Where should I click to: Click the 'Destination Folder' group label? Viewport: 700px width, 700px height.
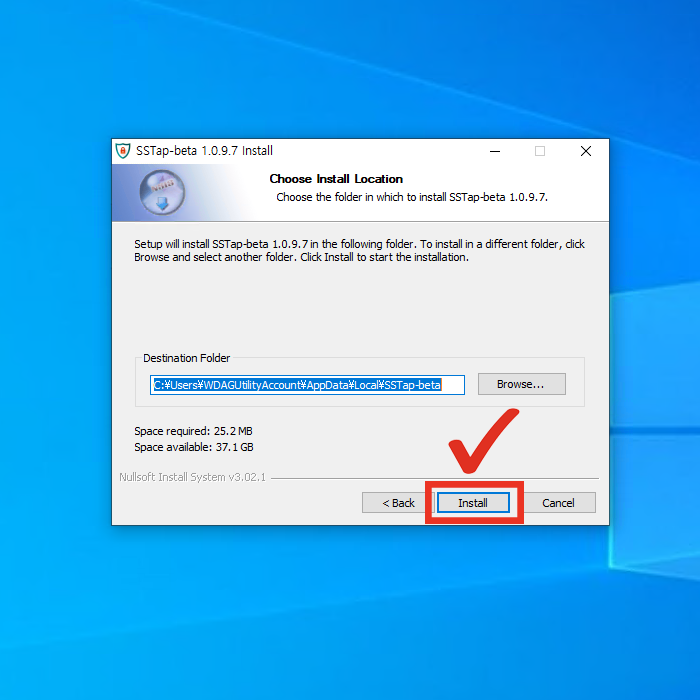pos(186,358)
